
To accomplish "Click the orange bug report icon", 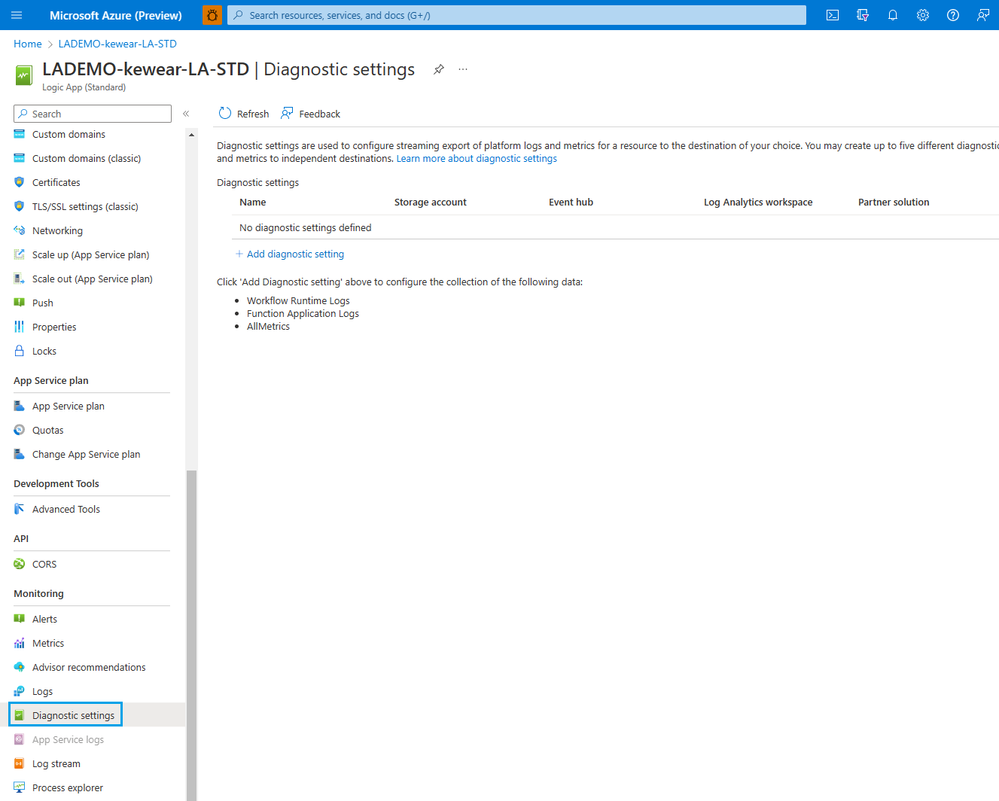I will (212, 15).
